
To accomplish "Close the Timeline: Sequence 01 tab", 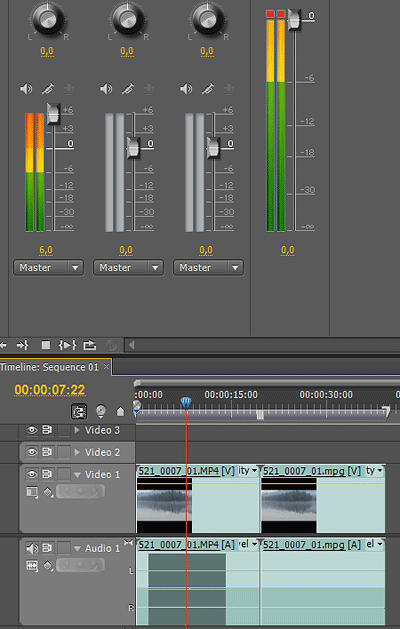I will click(x=106, y=367).
